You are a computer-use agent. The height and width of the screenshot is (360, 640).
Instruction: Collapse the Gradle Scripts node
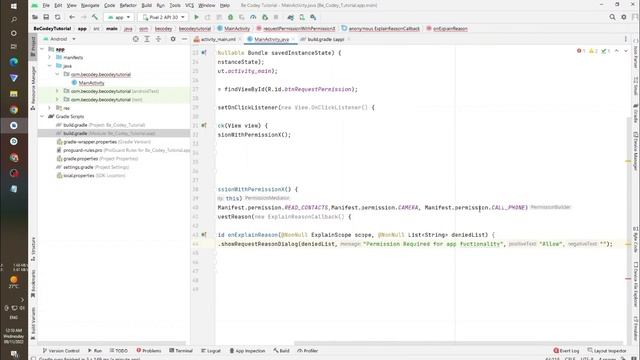(x=42, y=116)
